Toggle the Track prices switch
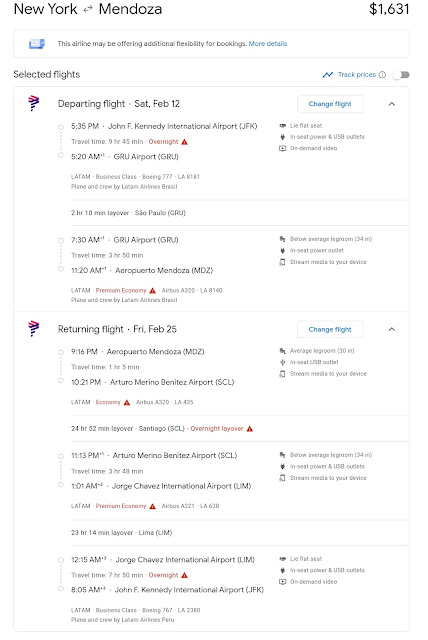Viewport: 428px width, 640px height. pos(401,75)
